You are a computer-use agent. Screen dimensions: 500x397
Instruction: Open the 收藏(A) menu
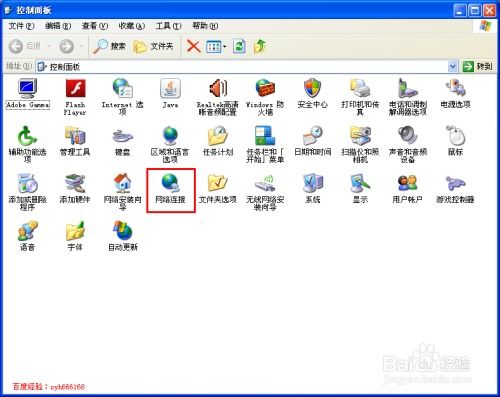tap(132, 26)
